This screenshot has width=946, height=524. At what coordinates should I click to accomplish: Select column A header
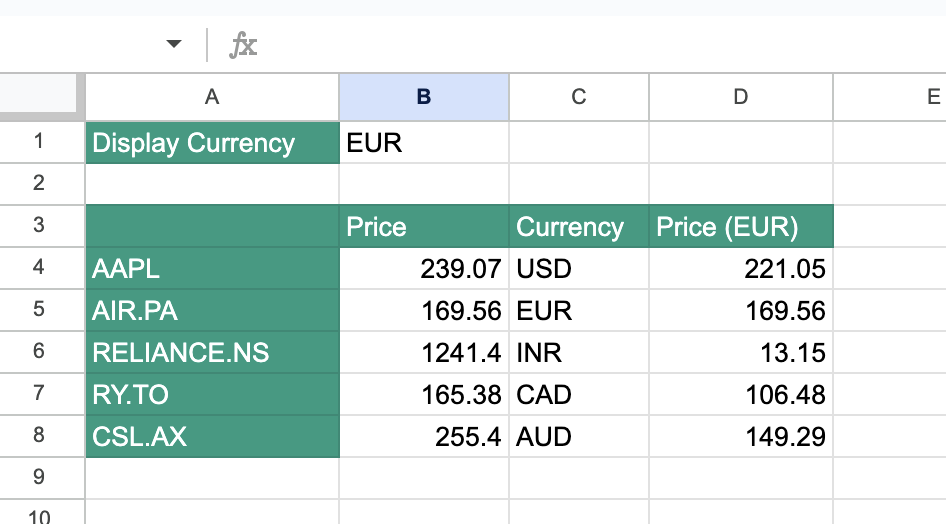pos(212,96)
